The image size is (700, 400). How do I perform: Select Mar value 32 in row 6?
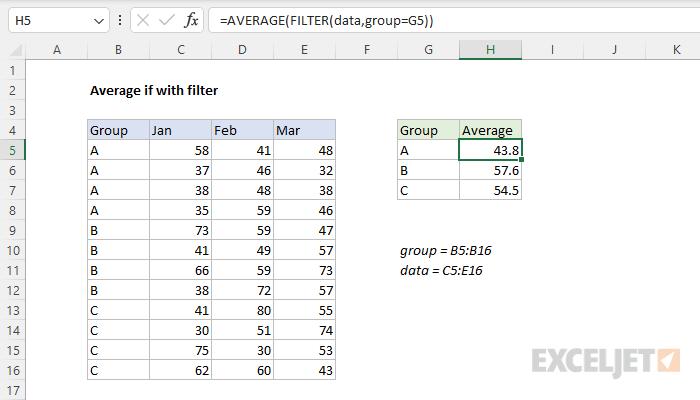(x=304, y=171)
